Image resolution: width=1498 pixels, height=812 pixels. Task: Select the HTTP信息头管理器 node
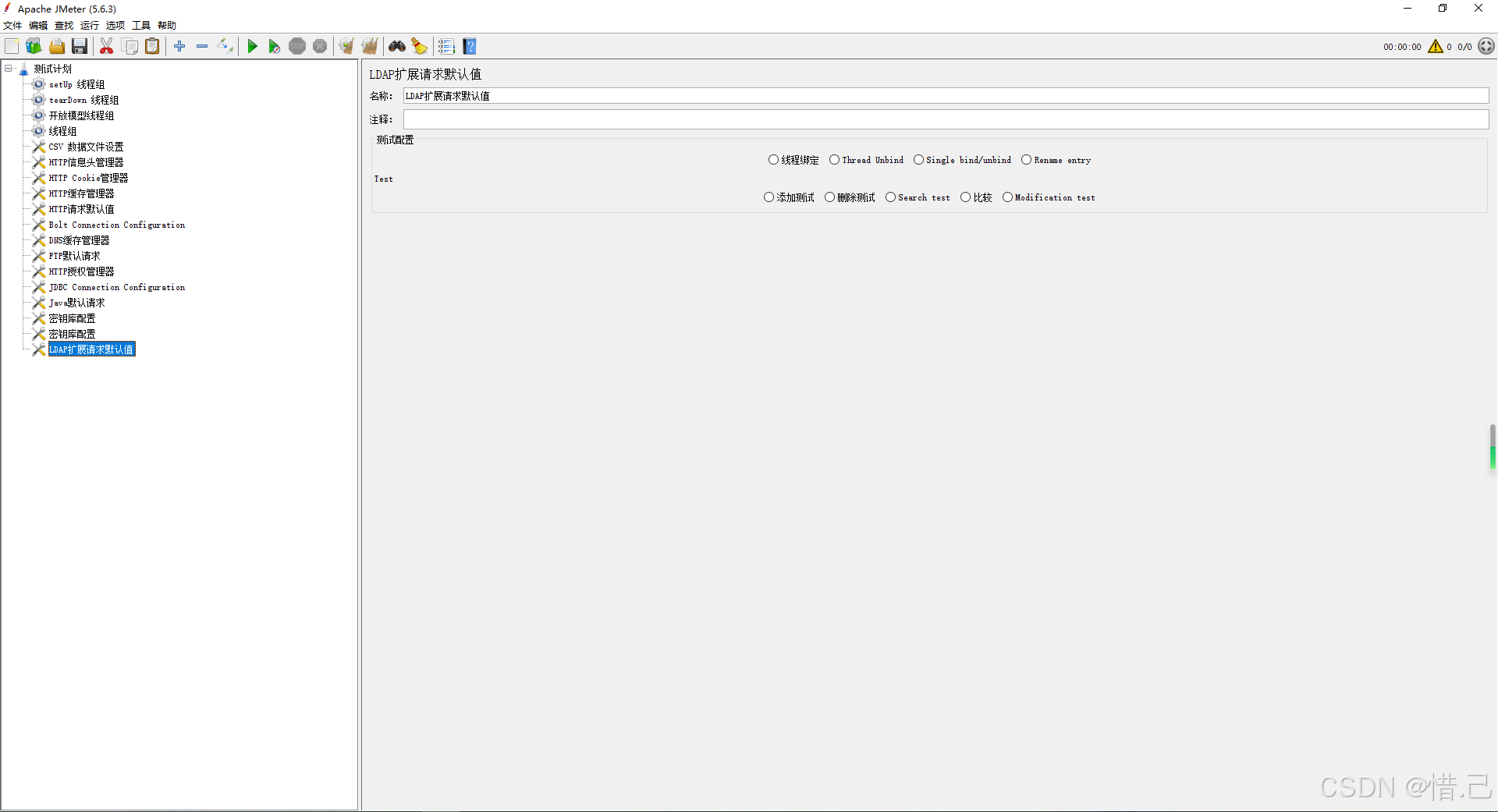86,162
